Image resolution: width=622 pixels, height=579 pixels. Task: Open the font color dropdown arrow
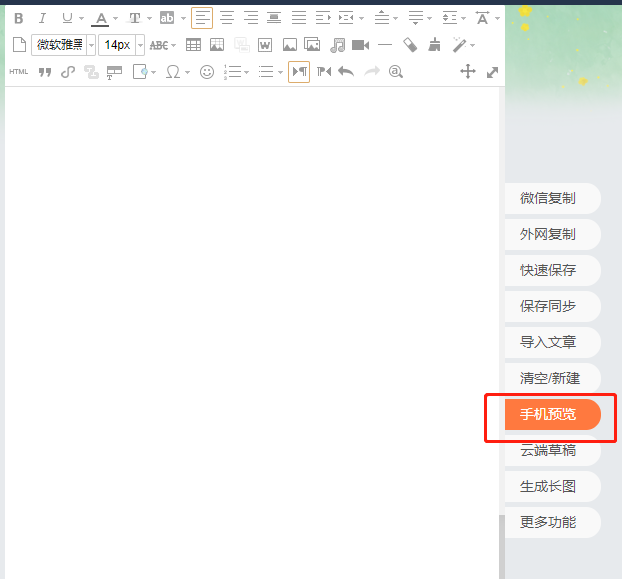(x=115, y=18)
